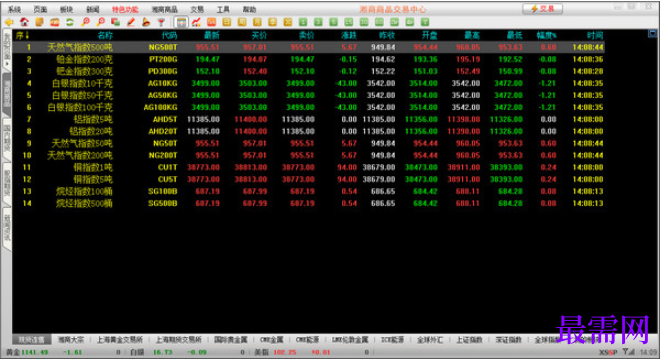Sort by the 涨跌 column header
The height and width of the screenshot is (361, 668).
(349, 35)
